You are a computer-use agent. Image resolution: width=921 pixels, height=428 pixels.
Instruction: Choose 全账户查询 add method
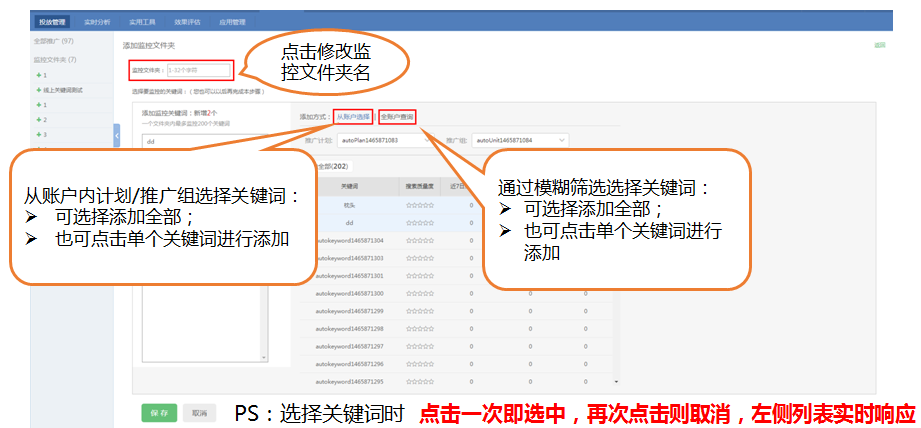[397, 117]
